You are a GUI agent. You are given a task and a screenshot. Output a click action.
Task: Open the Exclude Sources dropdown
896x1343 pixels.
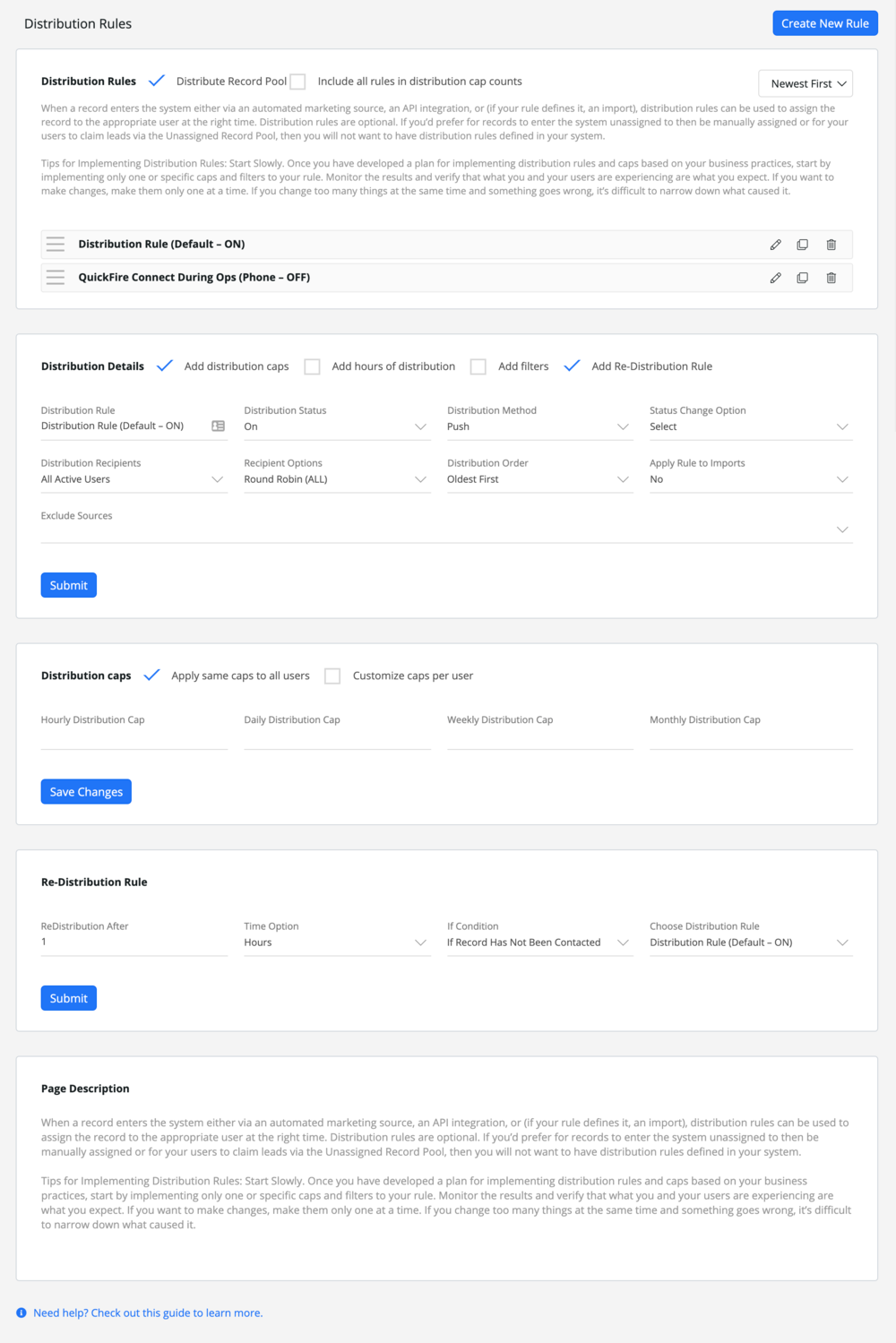click(x=447, y=529)
